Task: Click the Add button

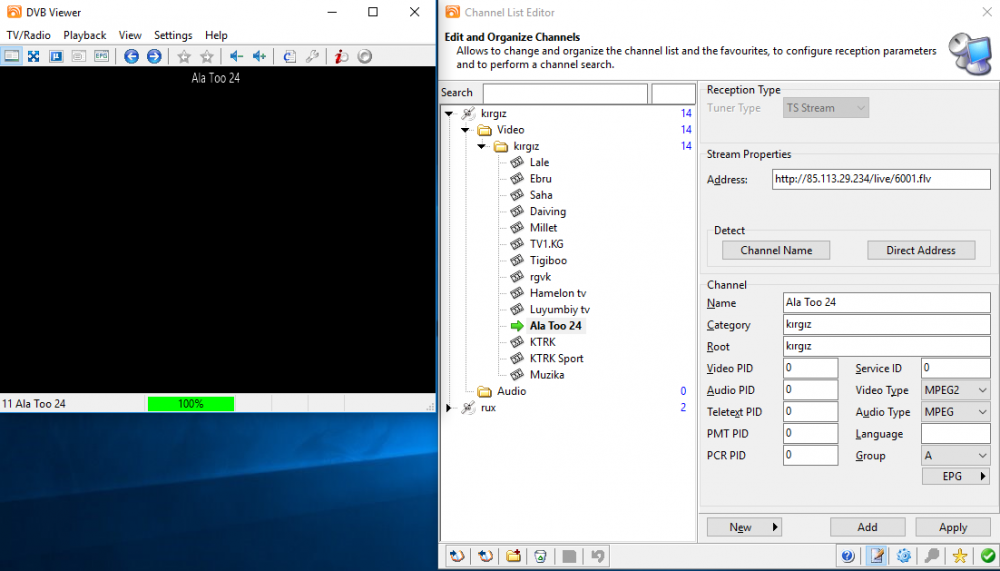Action: (867, 527)
